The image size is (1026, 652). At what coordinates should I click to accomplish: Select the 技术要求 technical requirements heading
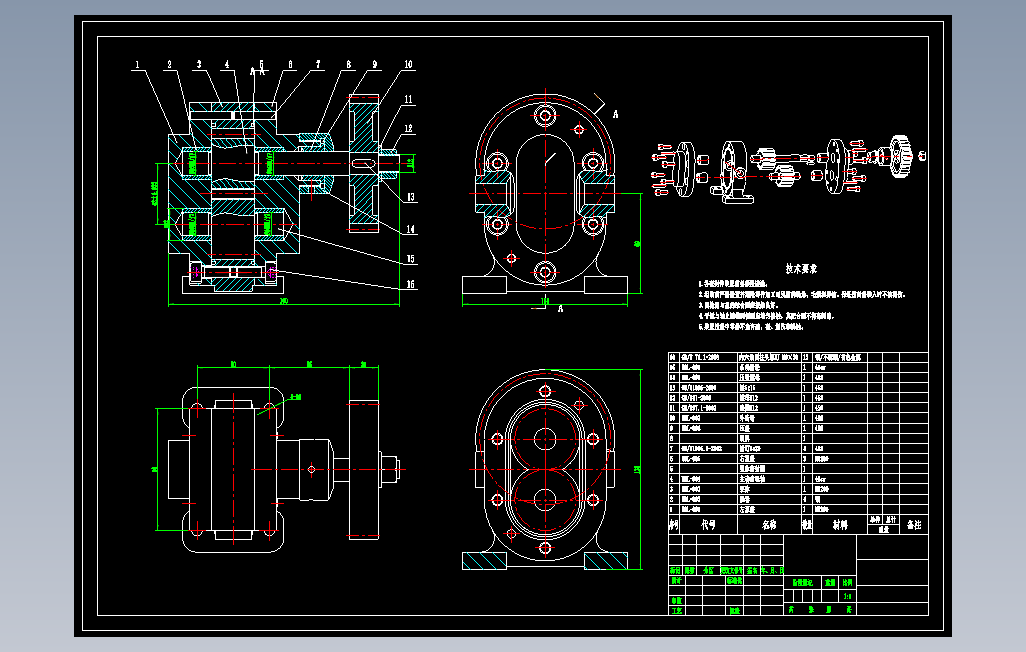[801, 269]
